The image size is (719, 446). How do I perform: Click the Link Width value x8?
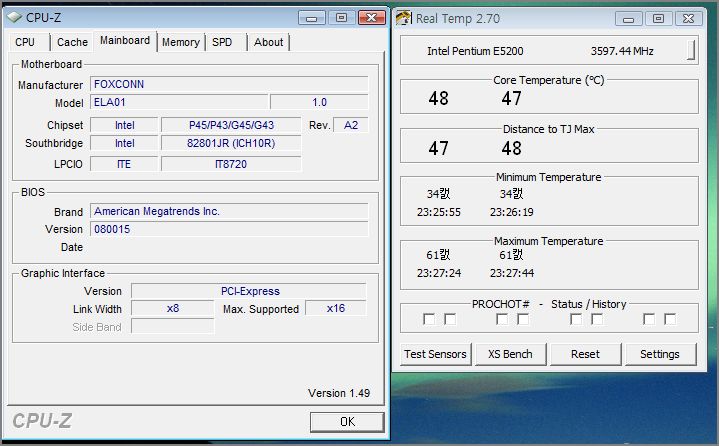[x=172, y=308]
